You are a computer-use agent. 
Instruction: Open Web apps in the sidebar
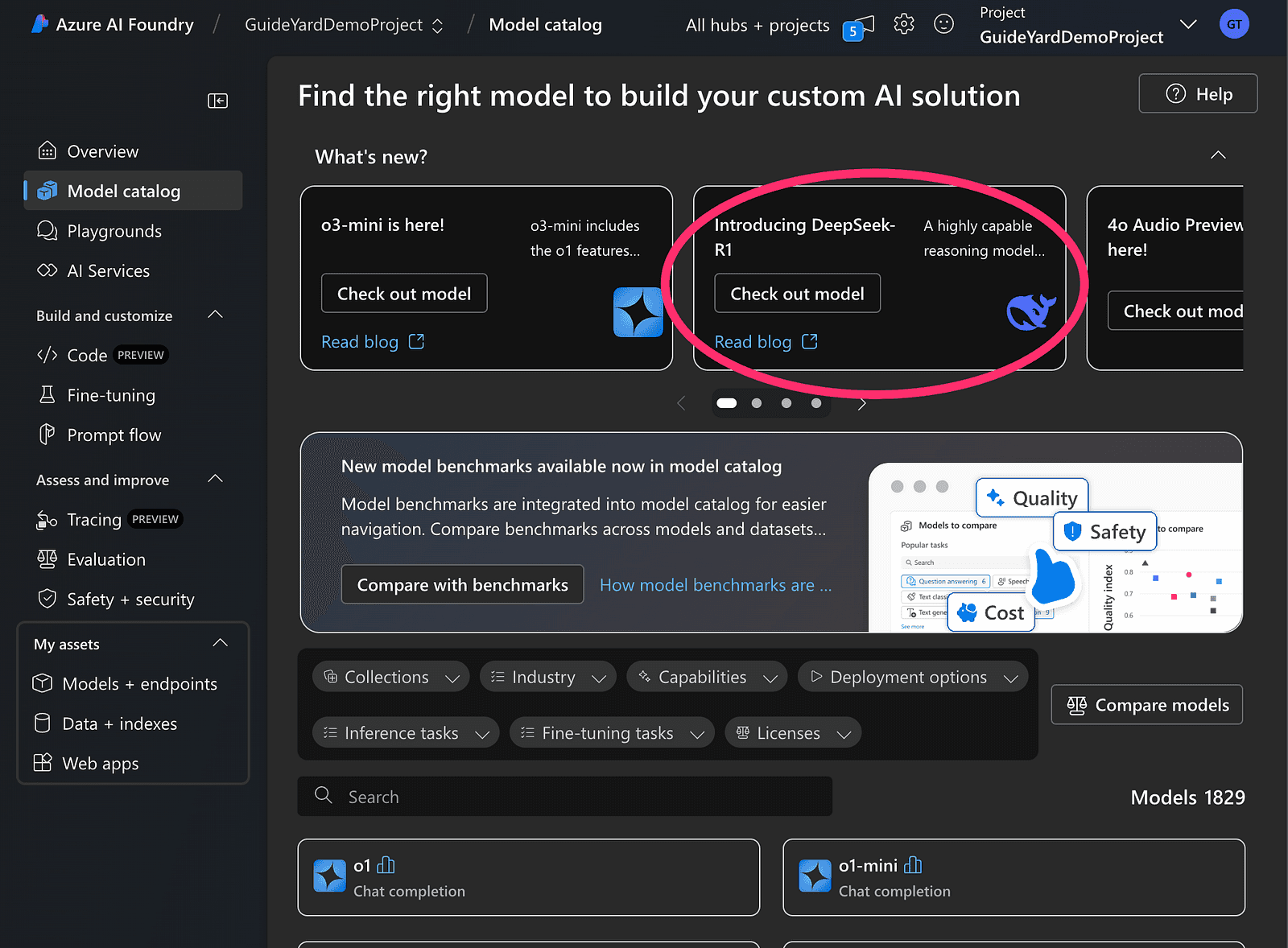pyautogui.click(x=133, y=763)
